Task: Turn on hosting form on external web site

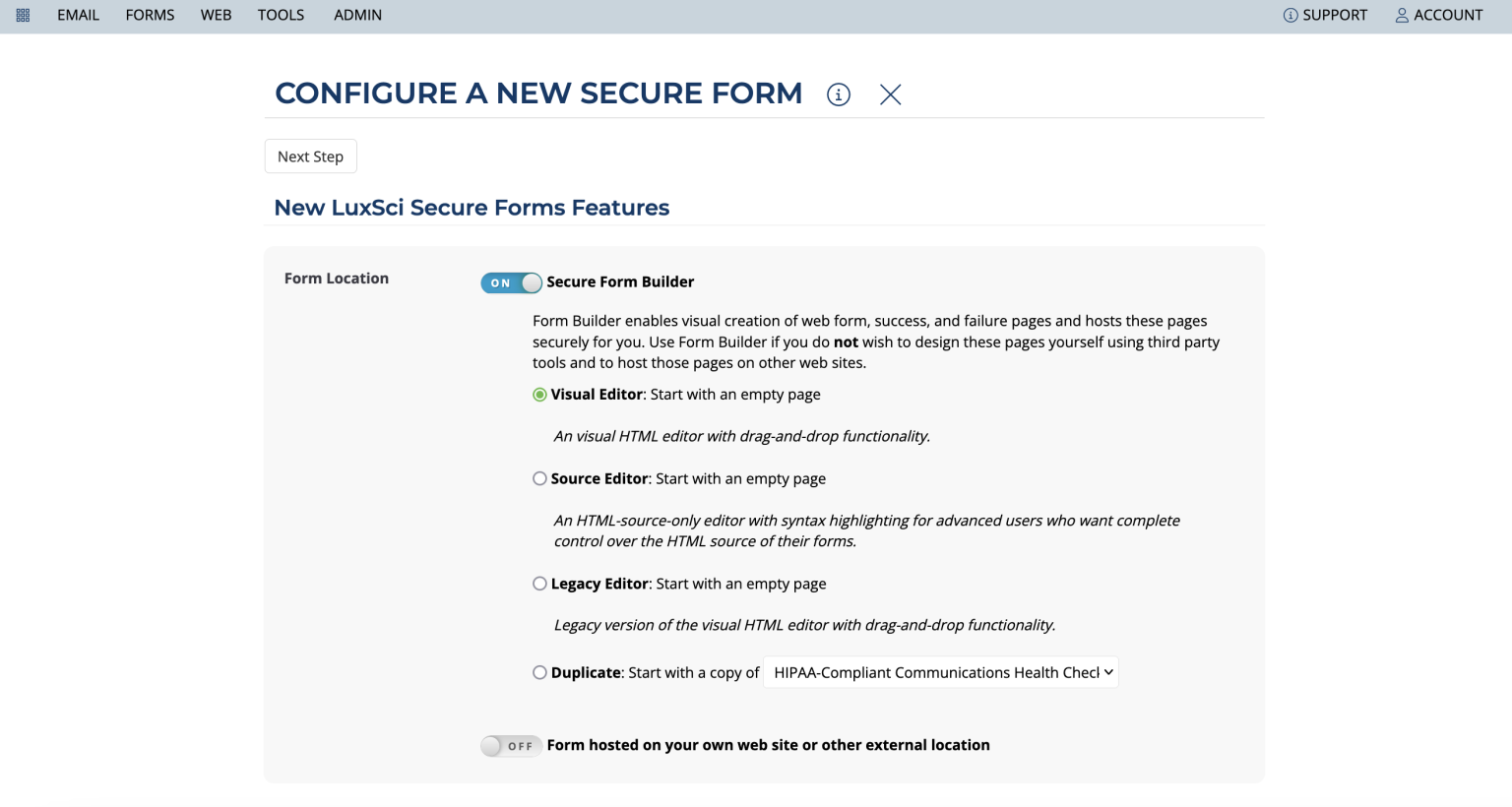Action: point(511,745)
